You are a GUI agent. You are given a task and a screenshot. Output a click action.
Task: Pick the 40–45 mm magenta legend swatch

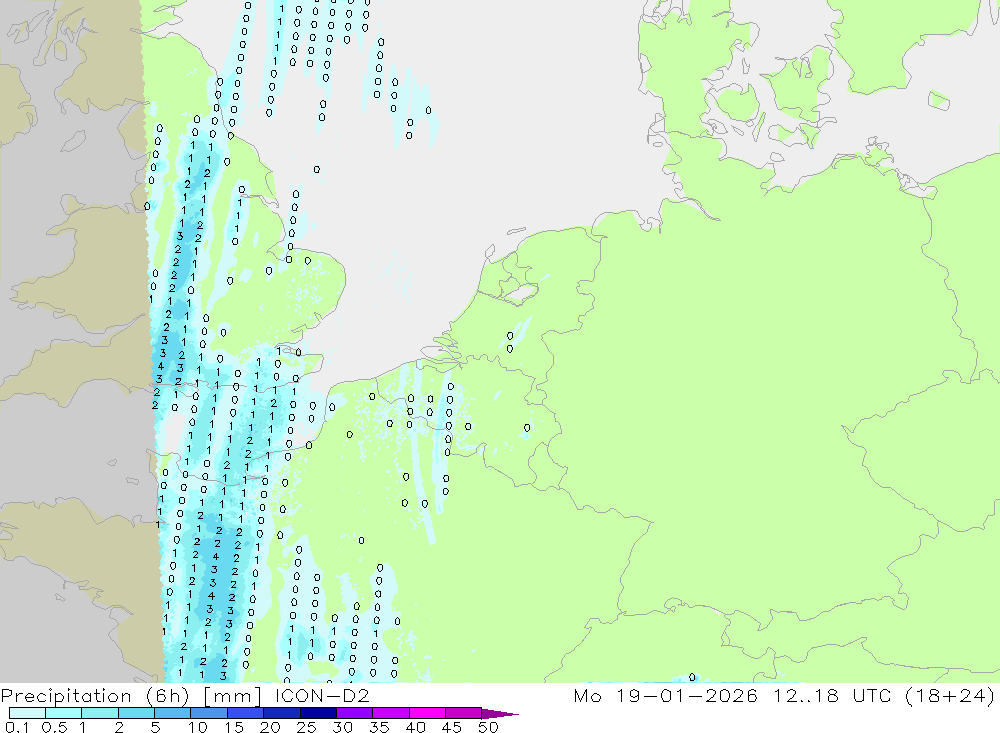427,713
